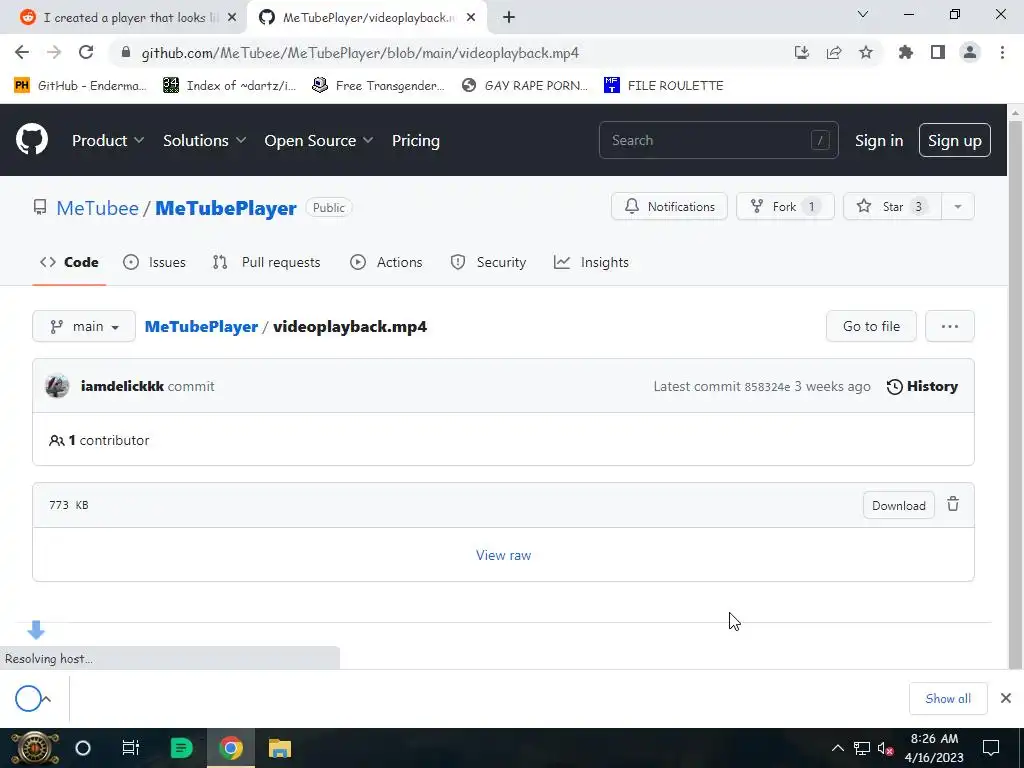Open the Chrome tab search chevron
The height and width of the screenshot is (768, 1024).
(863, 14)
